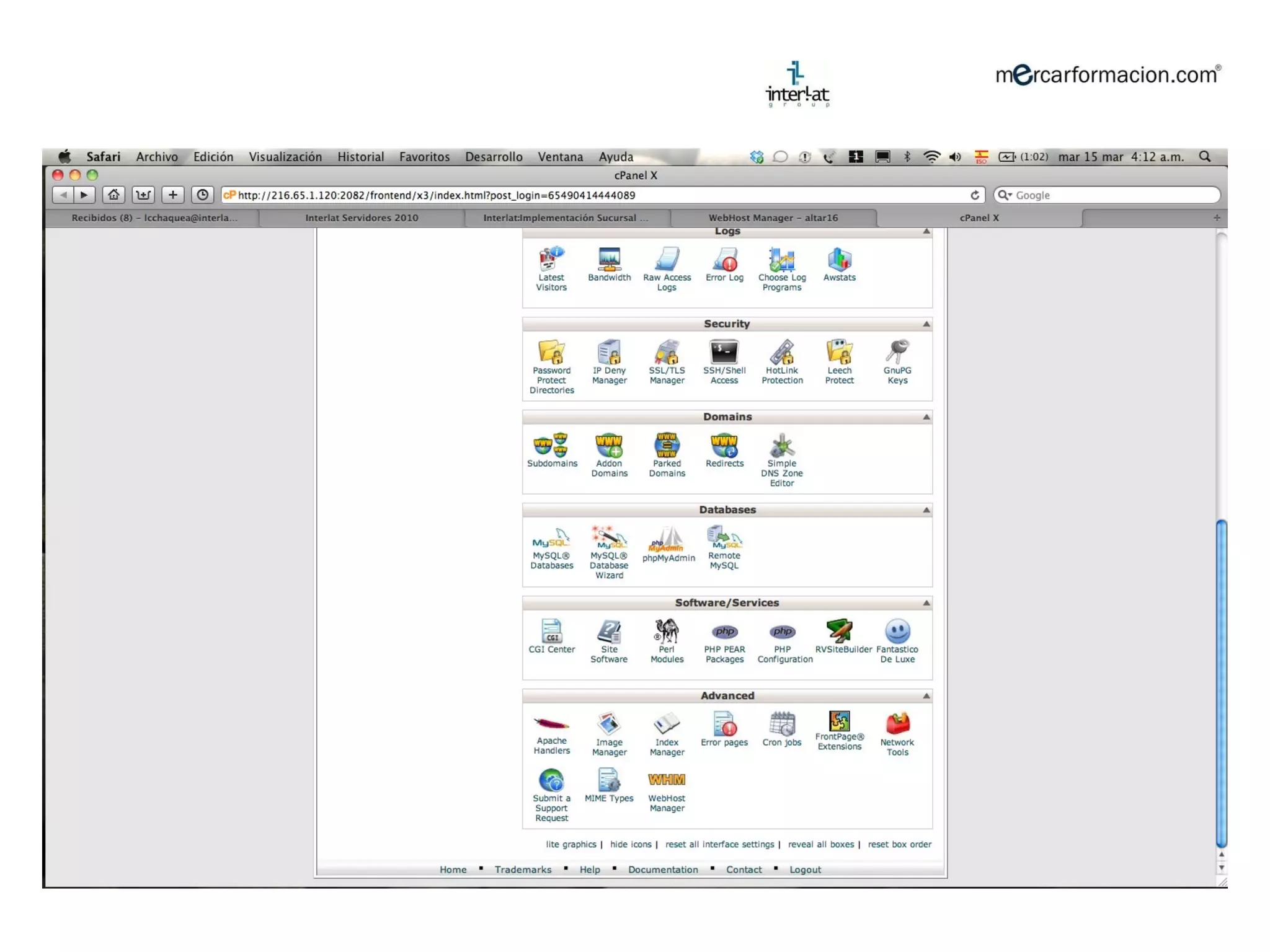Click the Logout link
This screenshot has height=952, width=1270.
click(804, 870)
